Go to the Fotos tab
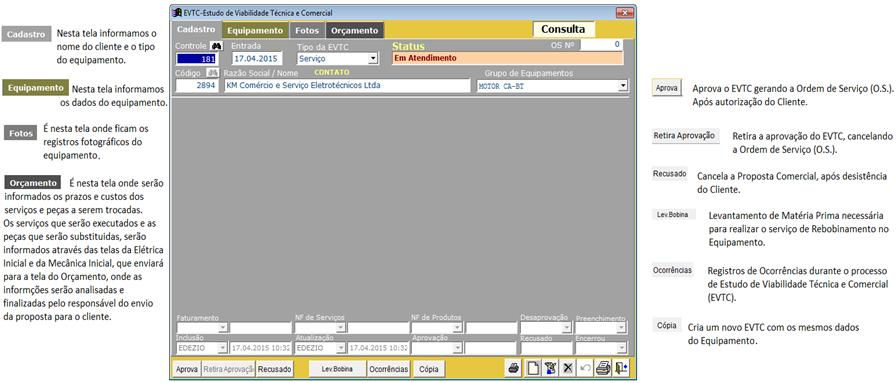 [x=307, y=30]
